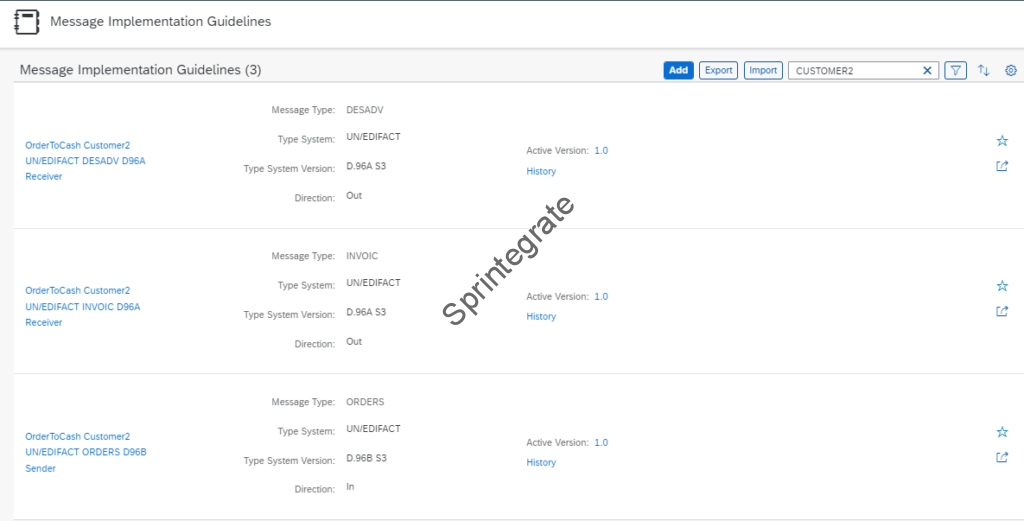
Task: Click the DESADV message type value
Action: click(x=364, y=110)
